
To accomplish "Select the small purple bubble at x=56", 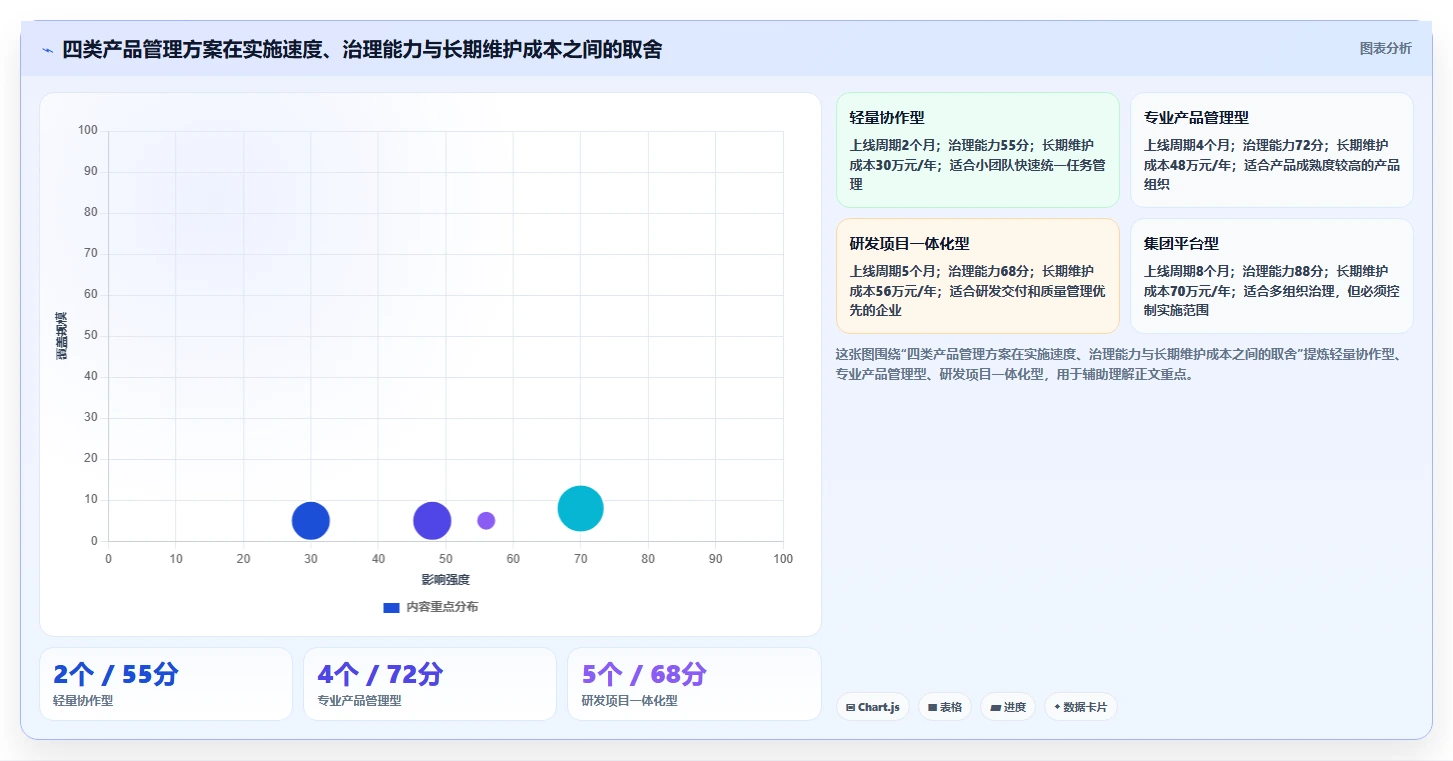I will (x=486, y=520).
